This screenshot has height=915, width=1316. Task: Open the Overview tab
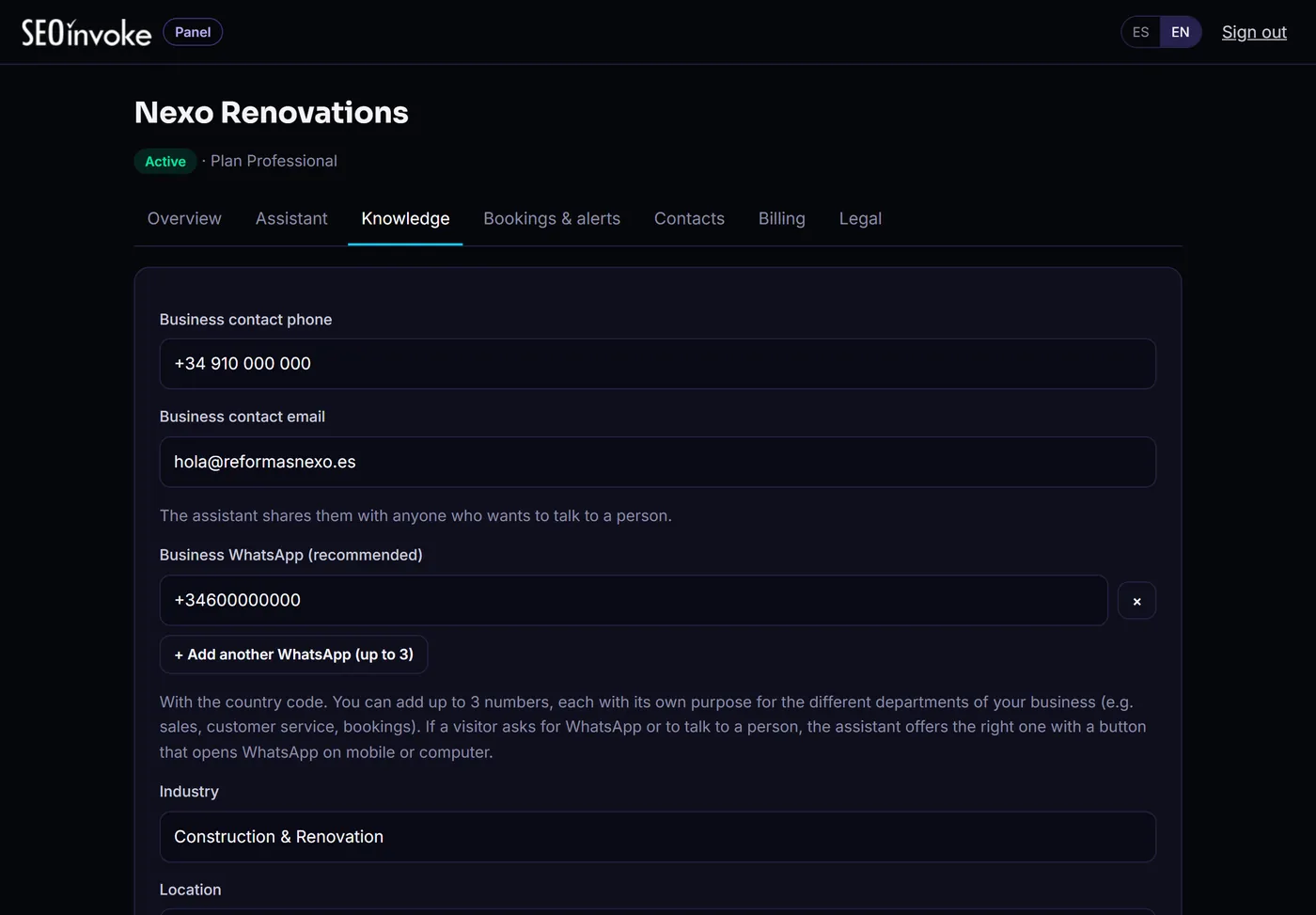click(x=184, y=218)
